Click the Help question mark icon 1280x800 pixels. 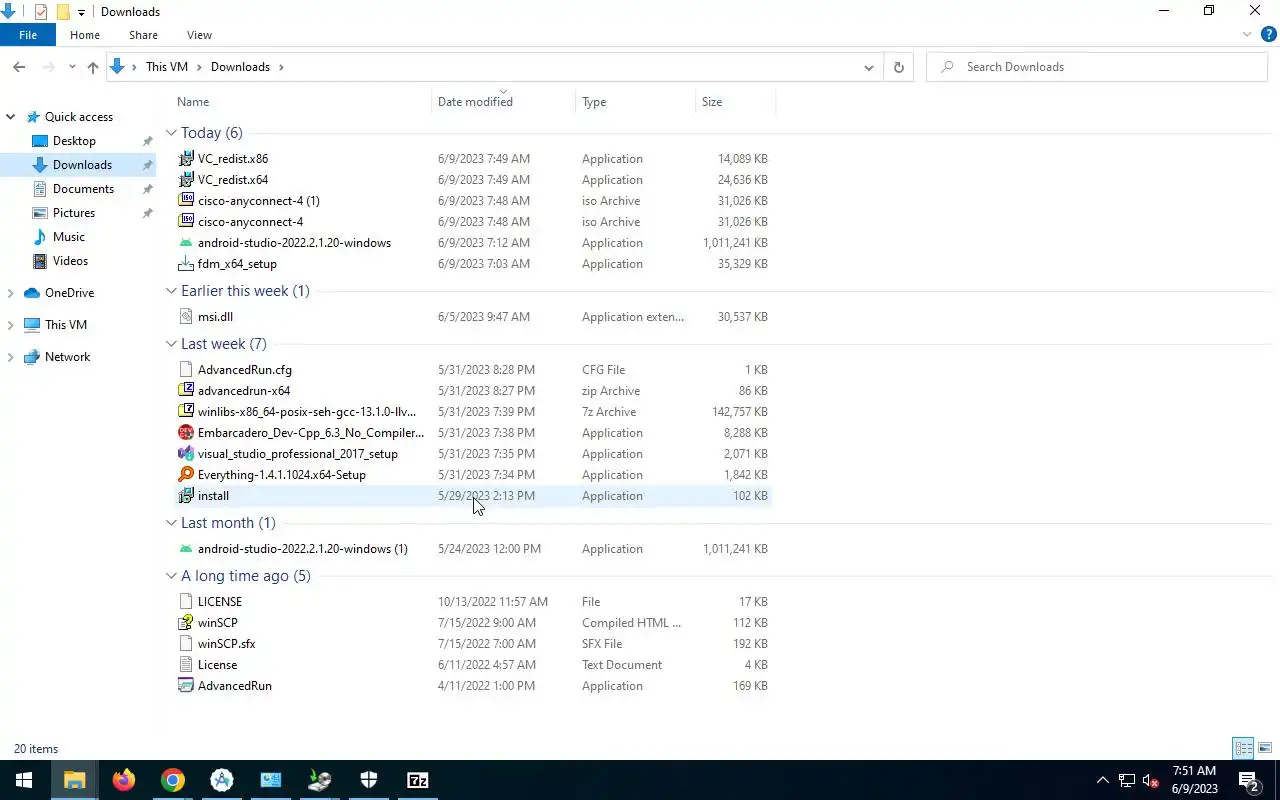click(x=1268, y=35)
